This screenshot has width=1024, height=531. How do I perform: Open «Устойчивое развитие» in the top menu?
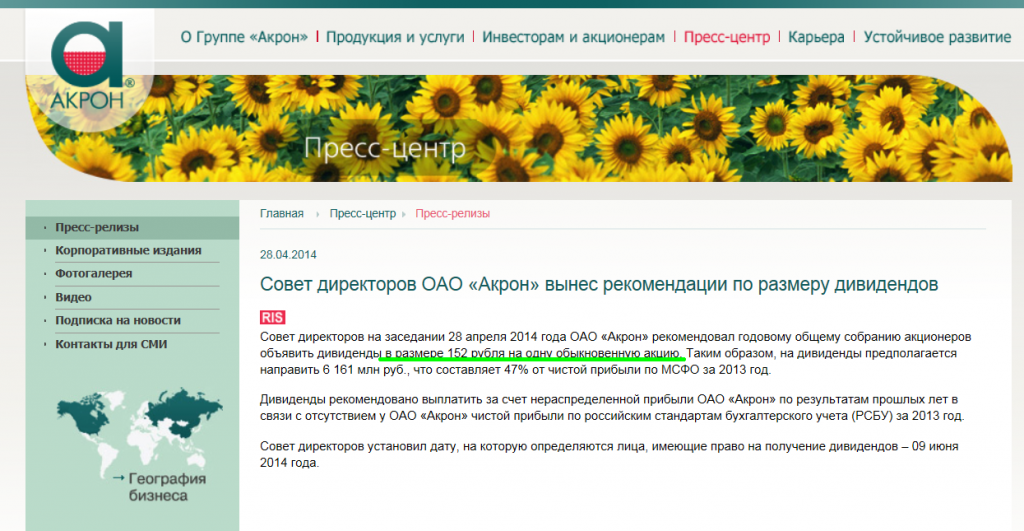coord(936,37)
